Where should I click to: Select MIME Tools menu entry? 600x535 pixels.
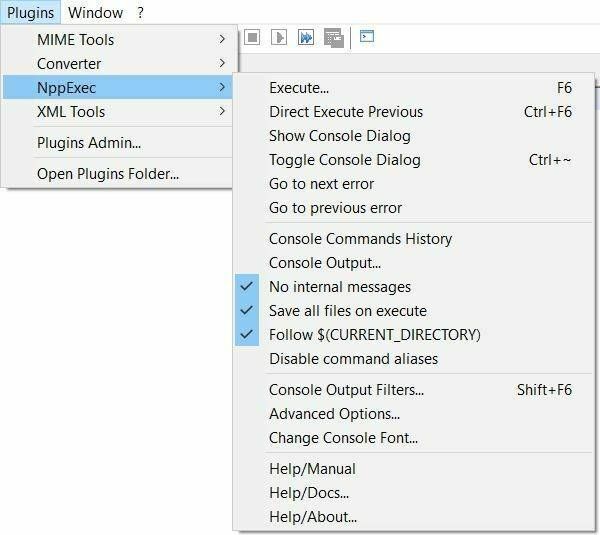(x=118, y=39)
